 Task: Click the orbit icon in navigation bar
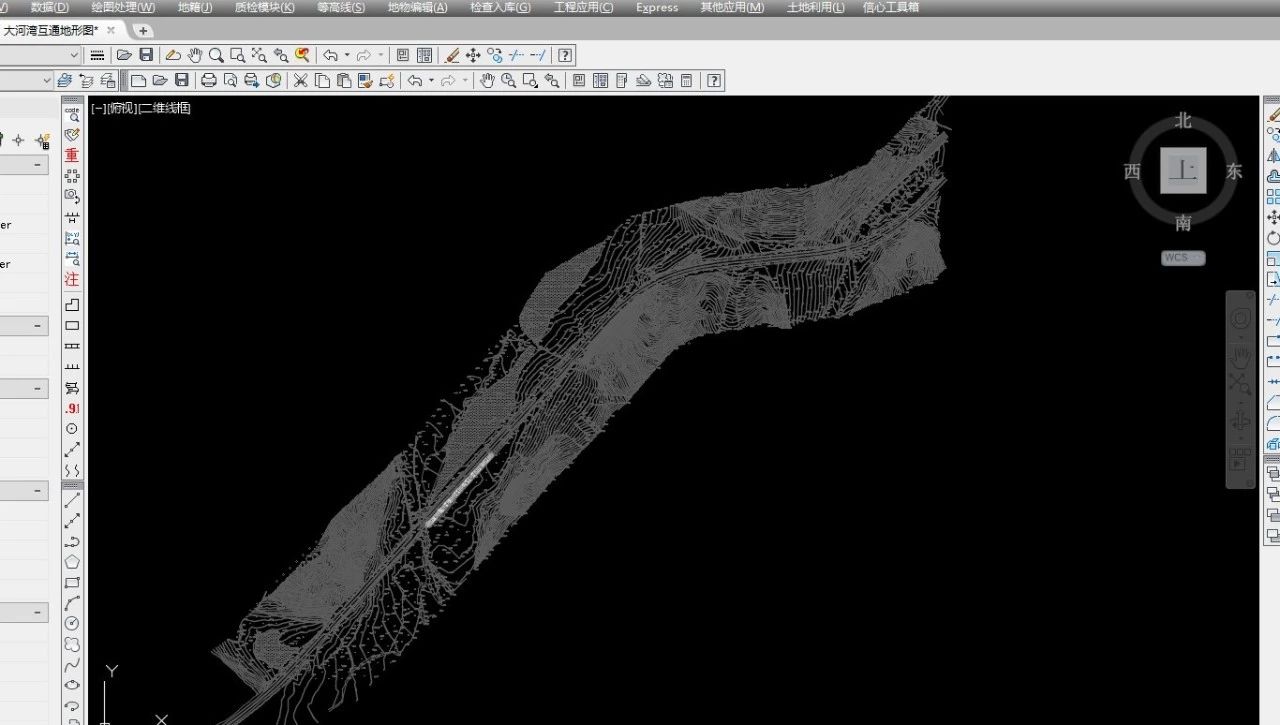(1240, 419)
